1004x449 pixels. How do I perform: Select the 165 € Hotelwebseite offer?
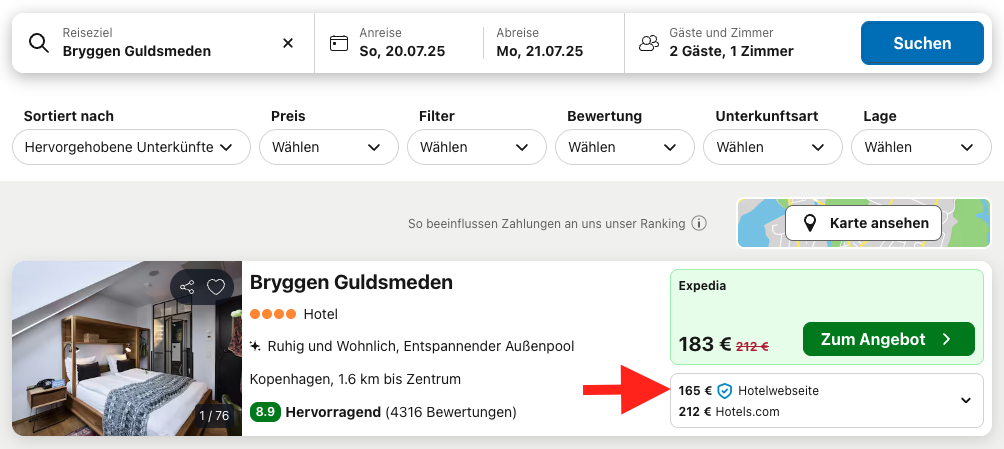(749, 391)
